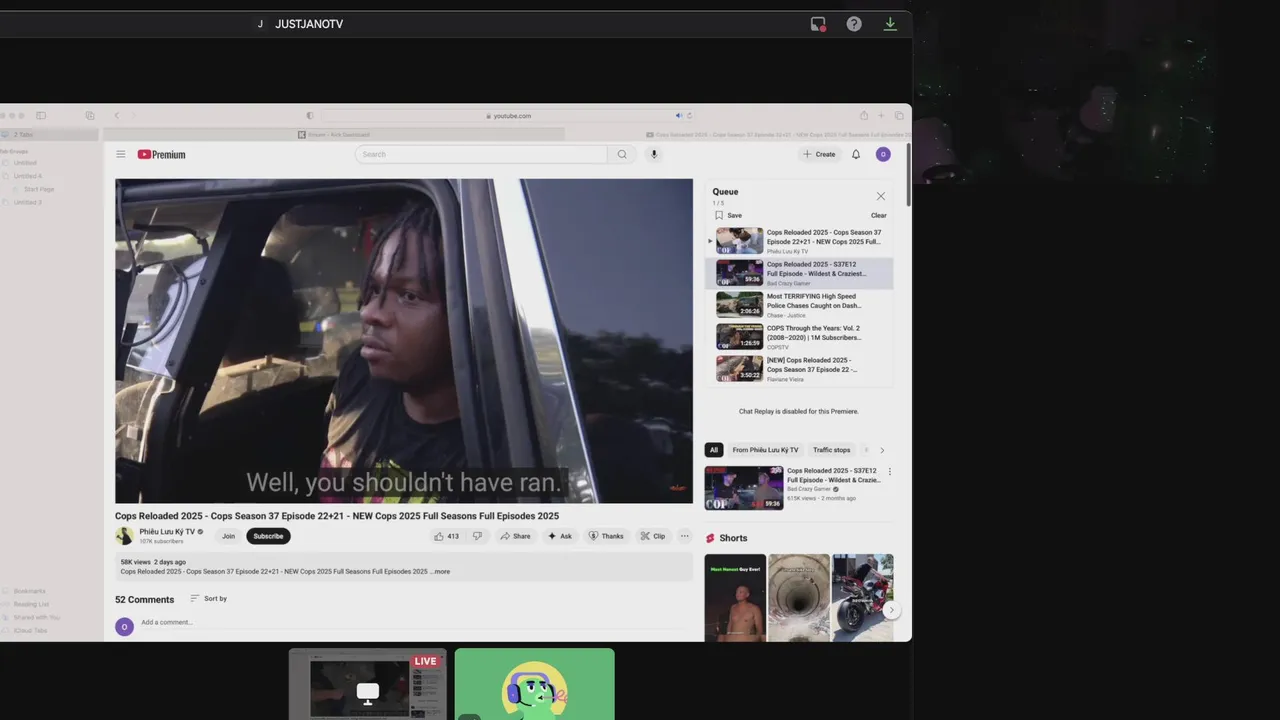Dislike the video with the thumbs-down icon
The image size is (1280, 720).
[x=477, y=536]
